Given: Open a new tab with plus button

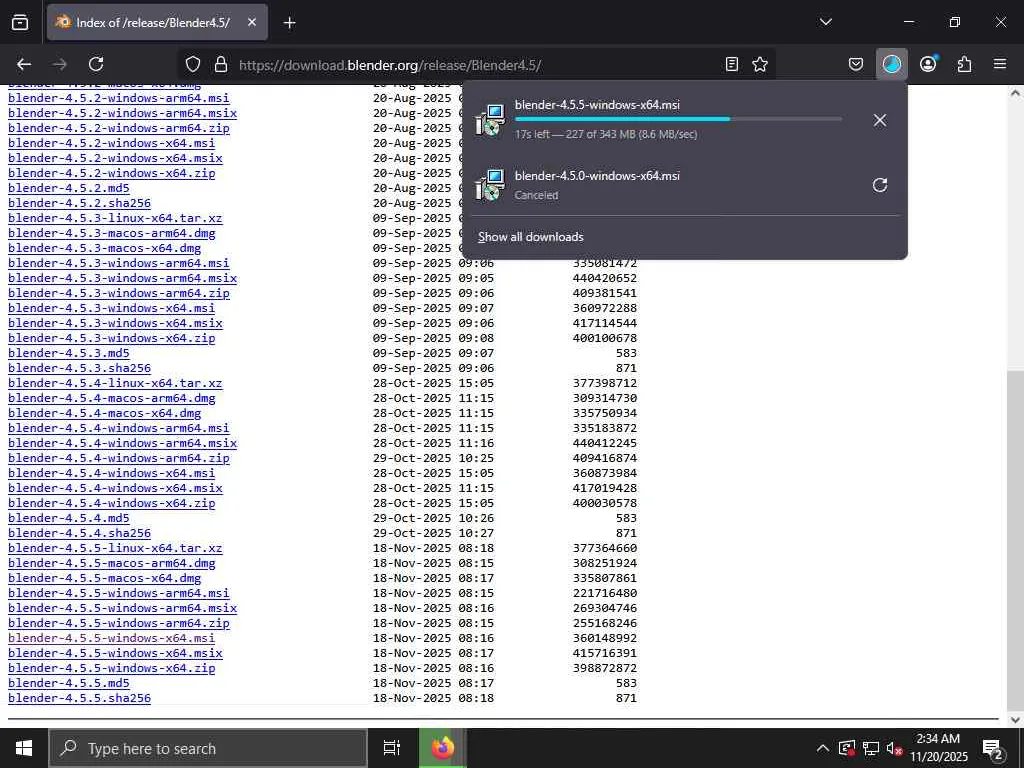Looking at the screenshot, I should point(289,23).
